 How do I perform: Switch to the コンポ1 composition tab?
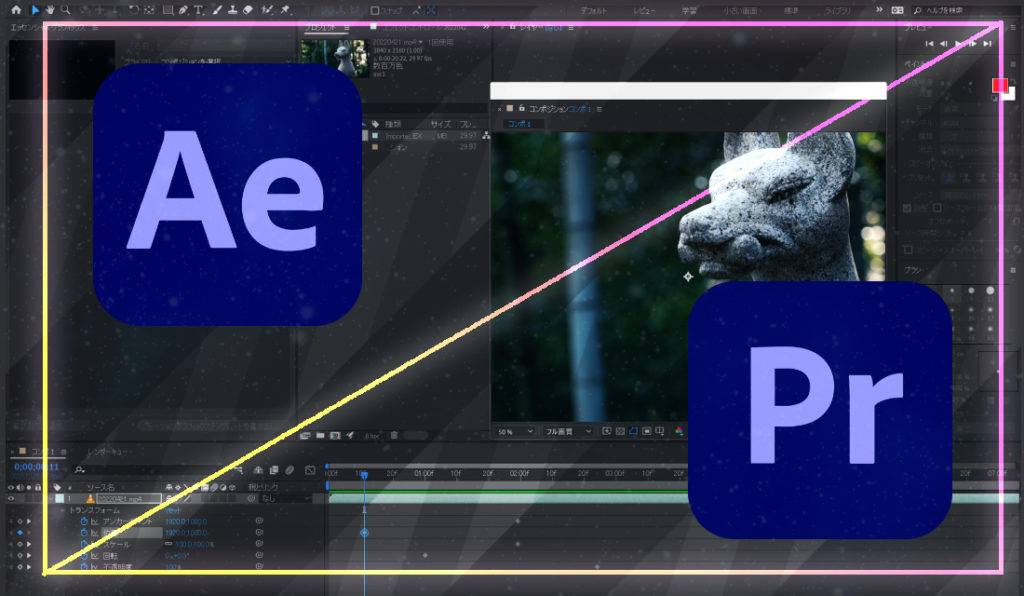pyautogui.click(x=517, y=122)
